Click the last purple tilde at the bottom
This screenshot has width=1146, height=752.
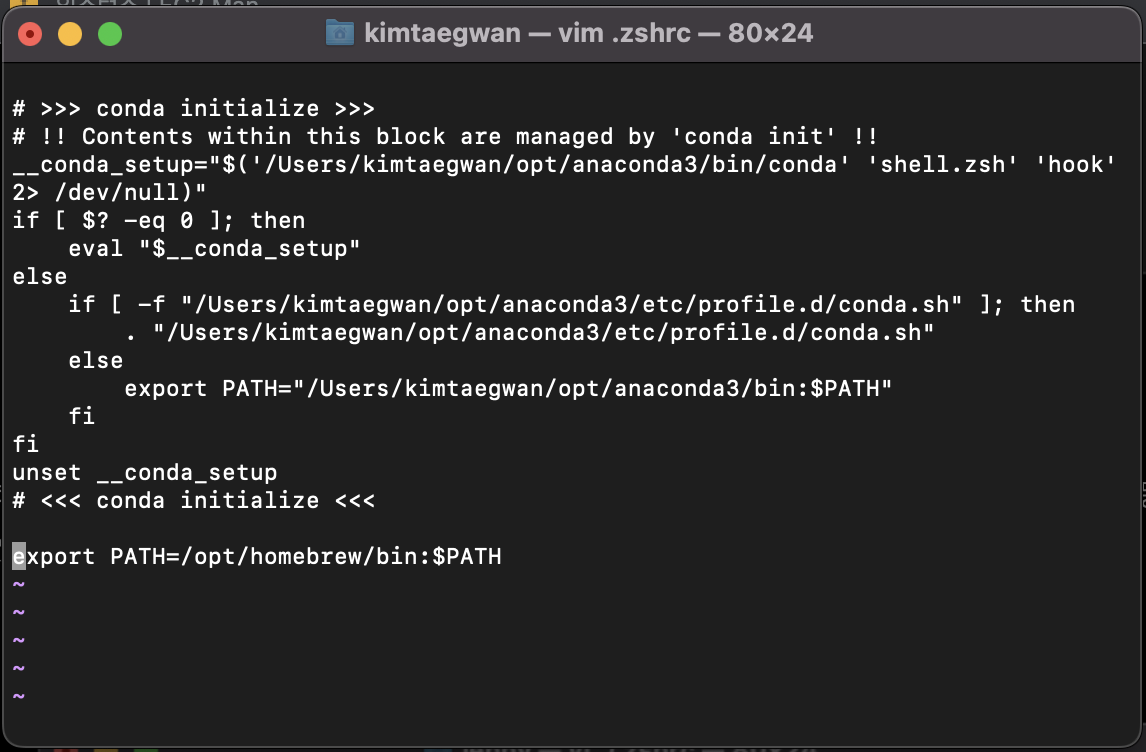click(19, 696)
